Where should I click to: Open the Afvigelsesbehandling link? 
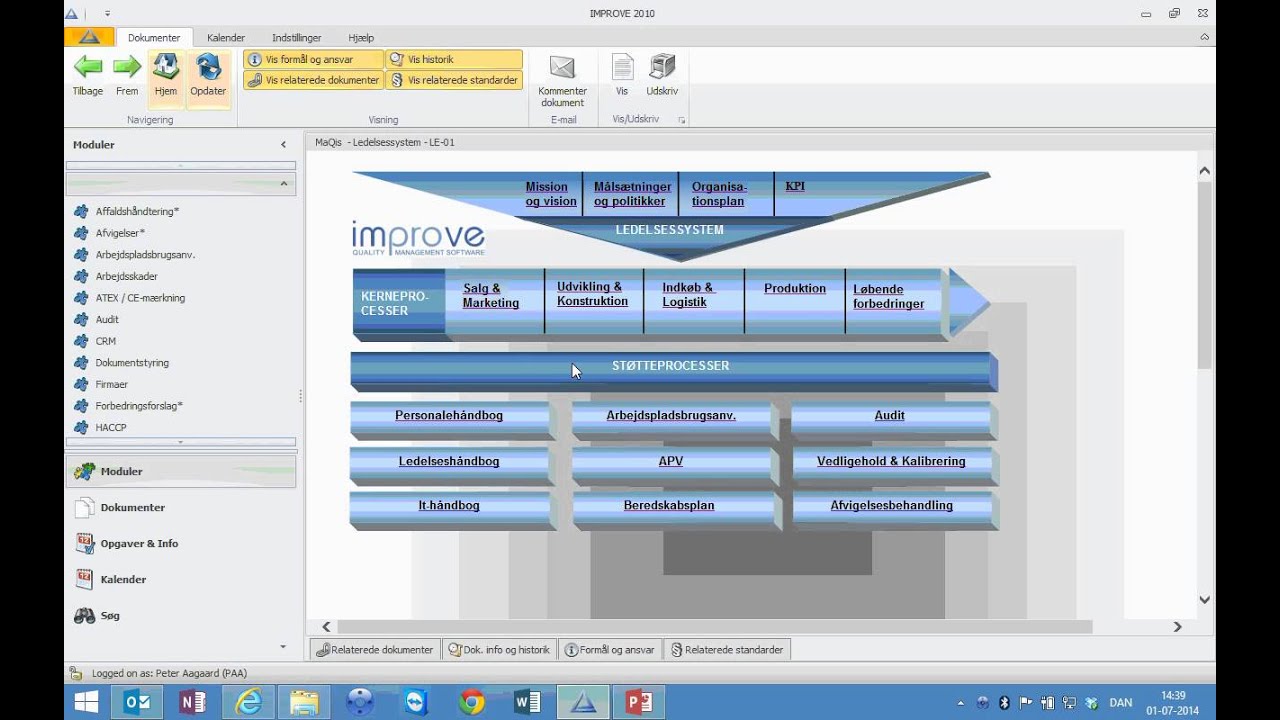click(x=891, y=505)
